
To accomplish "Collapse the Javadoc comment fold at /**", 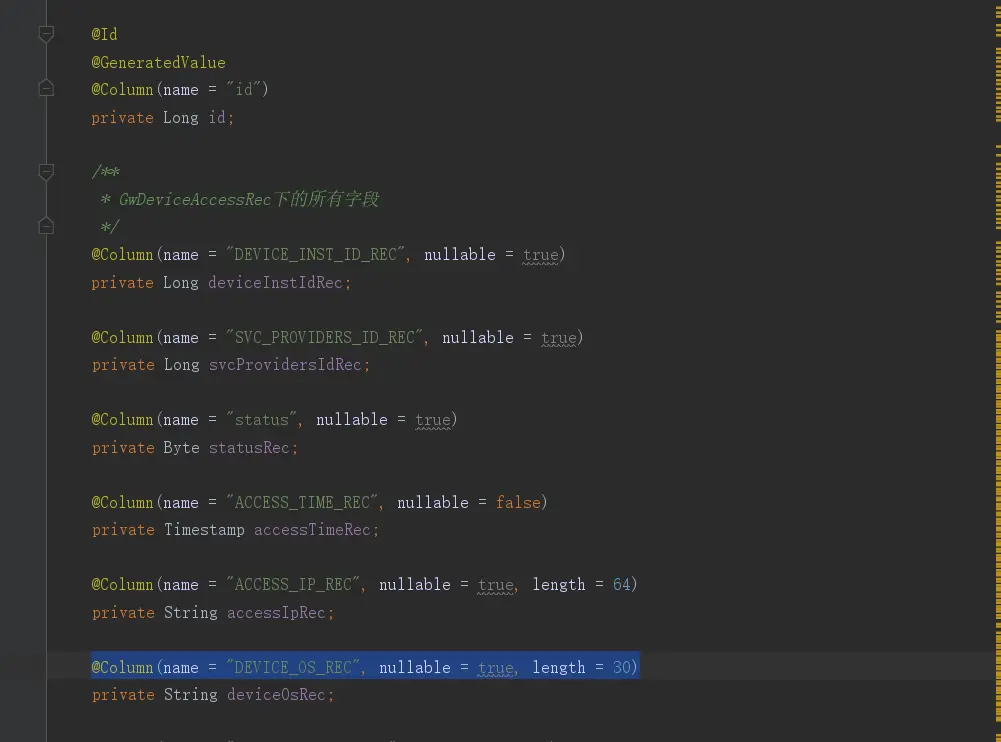I will click(x=46, y=172).
